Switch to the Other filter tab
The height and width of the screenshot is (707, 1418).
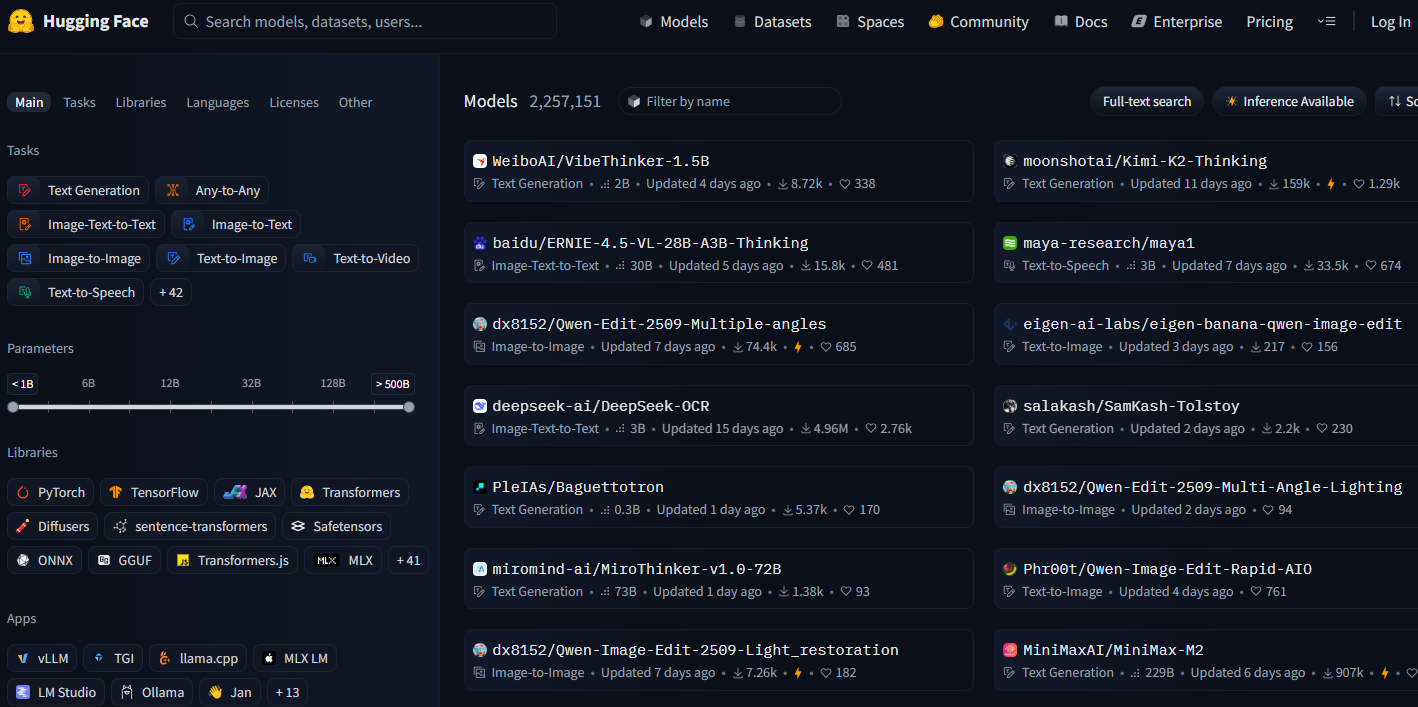(x=355, y=102)
